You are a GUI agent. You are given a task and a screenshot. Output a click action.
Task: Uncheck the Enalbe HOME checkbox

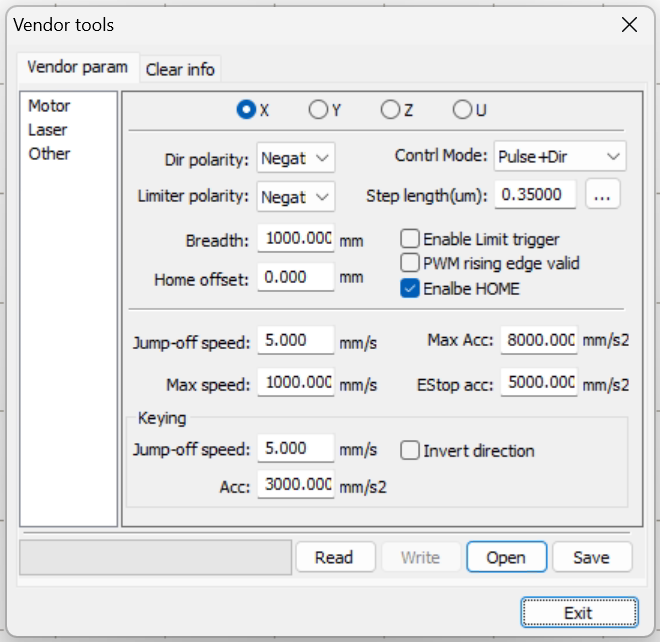pyautogui.click(x=410, y=288)
